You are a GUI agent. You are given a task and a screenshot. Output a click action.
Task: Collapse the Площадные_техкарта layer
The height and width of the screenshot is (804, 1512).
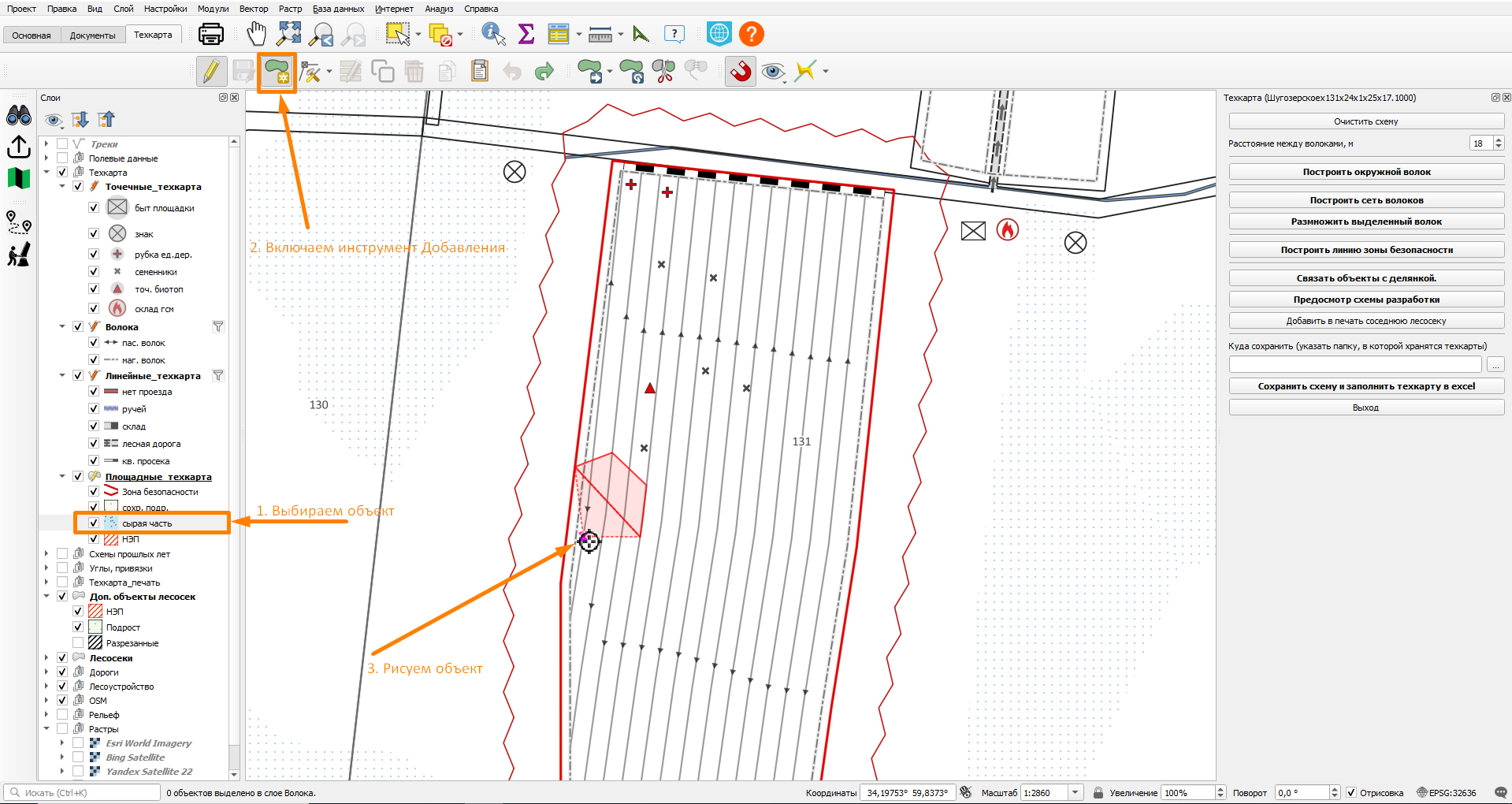[62, 476]
